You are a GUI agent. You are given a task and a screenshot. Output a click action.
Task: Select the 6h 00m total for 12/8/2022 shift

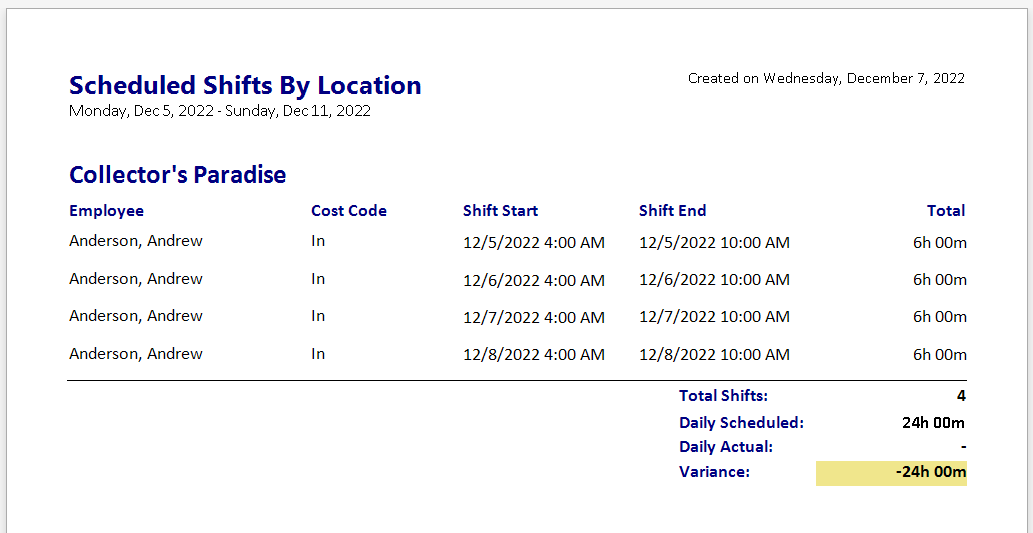939,354
